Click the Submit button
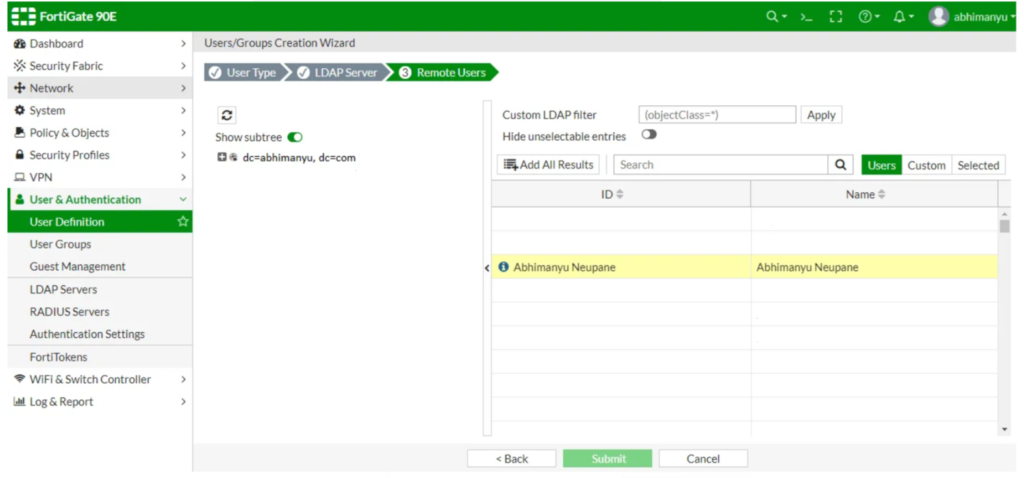This screenshot has height=478, width=1024. point(607,458)
